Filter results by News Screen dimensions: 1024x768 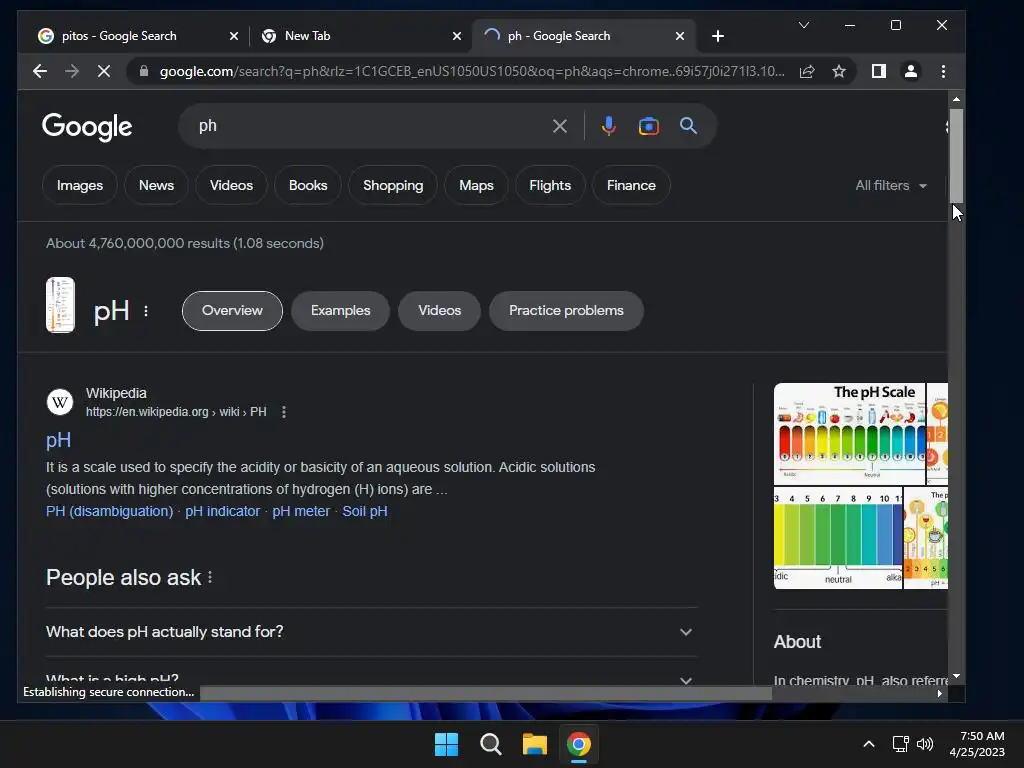[156, 185]
